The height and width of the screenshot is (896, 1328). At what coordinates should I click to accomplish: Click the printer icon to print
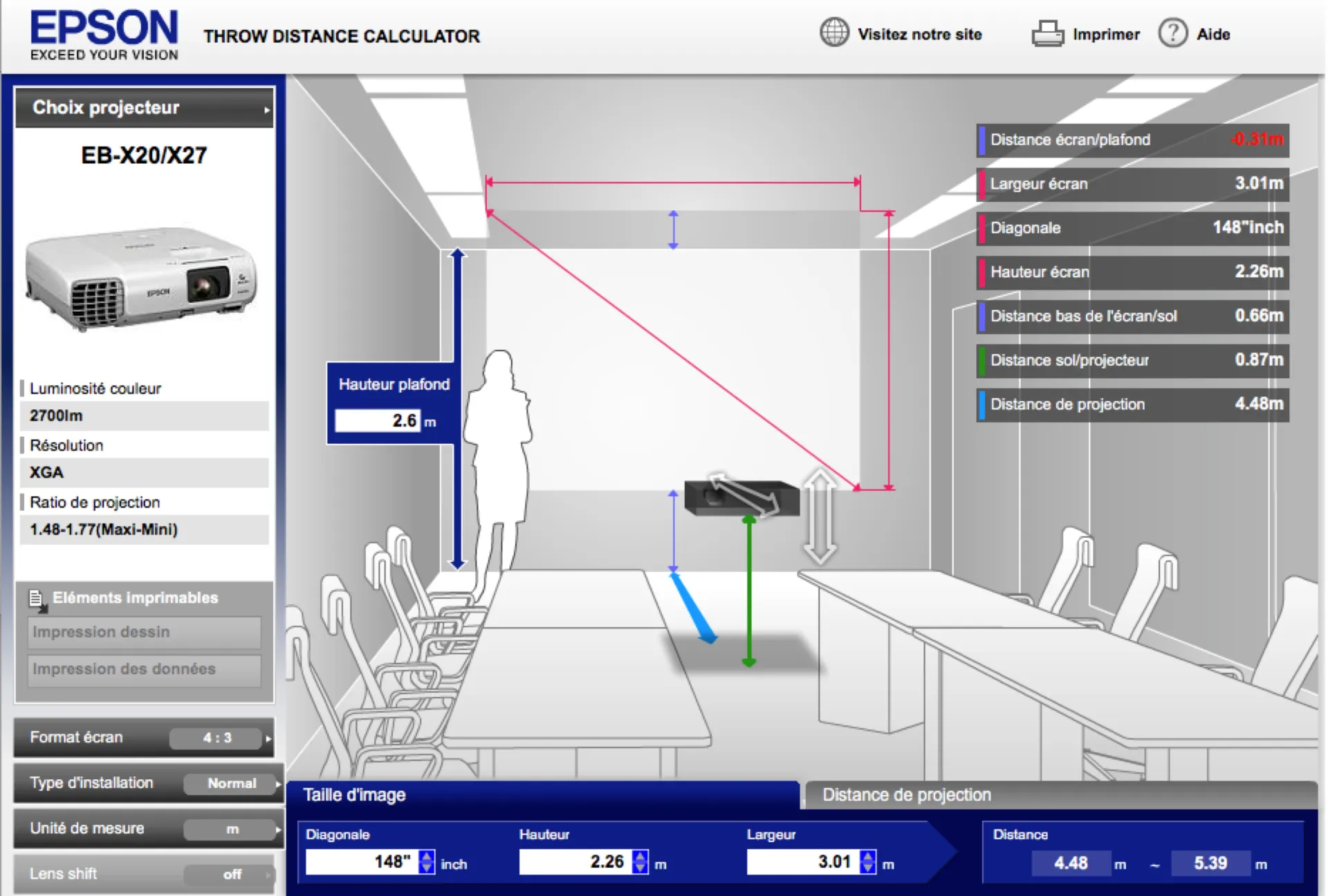point(1047,33)
